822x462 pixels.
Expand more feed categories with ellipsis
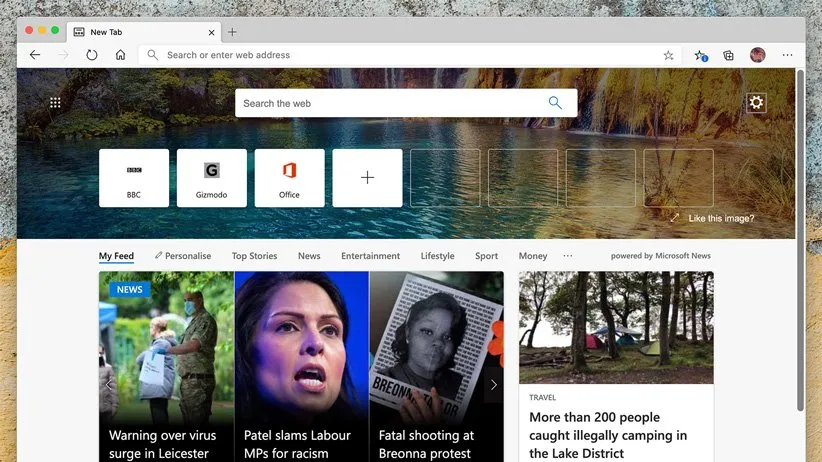[x=568, y=256]
